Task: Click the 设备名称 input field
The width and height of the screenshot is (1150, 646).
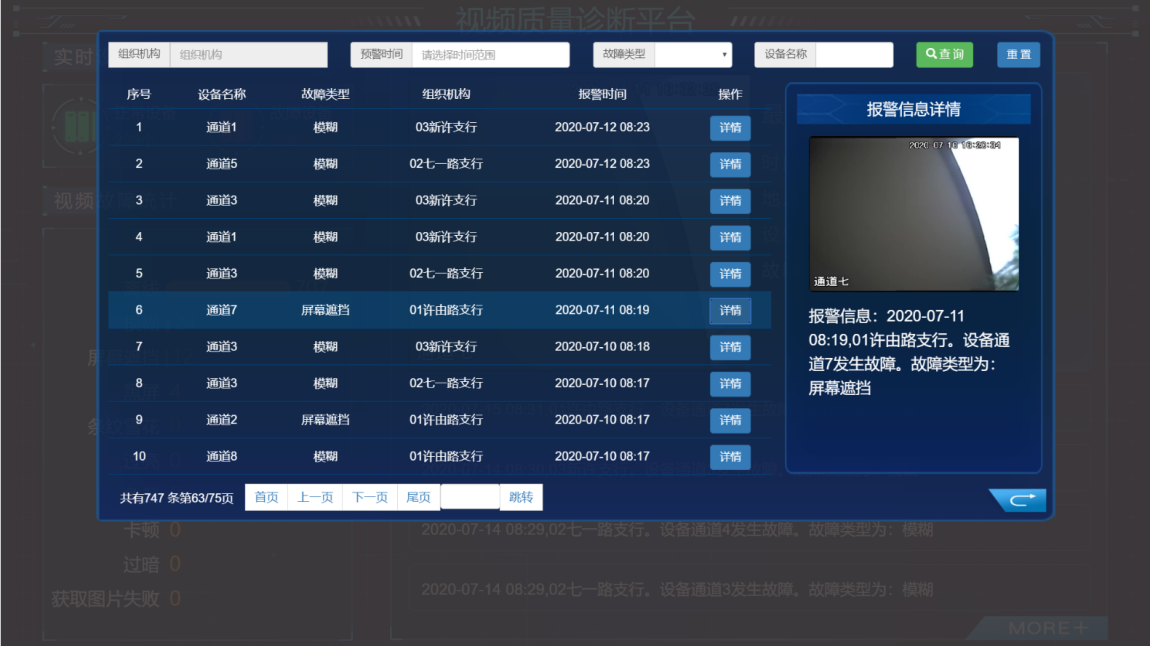Action: tap(853, 55)
